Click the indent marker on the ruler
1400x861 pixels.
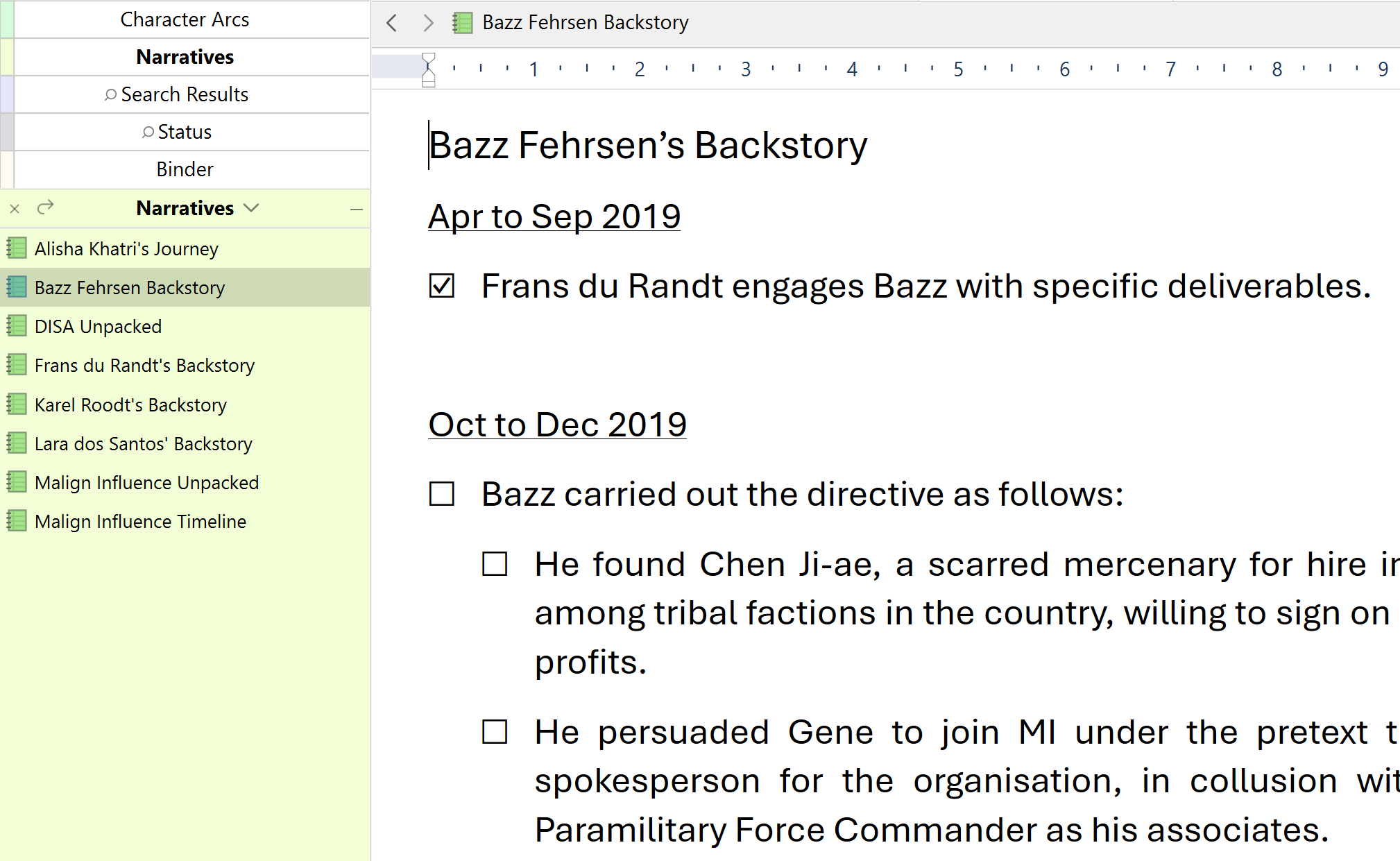[429, 69]
